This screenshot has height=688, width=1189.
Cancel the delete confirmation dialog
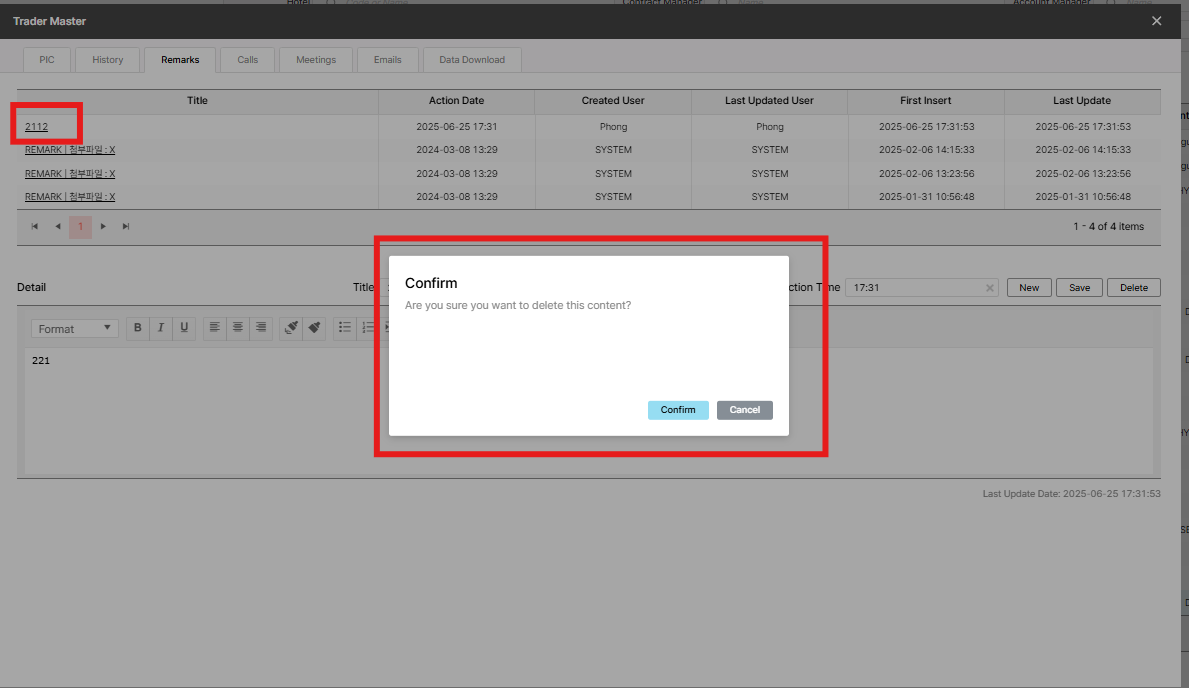pyautogui.click(x=745, y=410)
